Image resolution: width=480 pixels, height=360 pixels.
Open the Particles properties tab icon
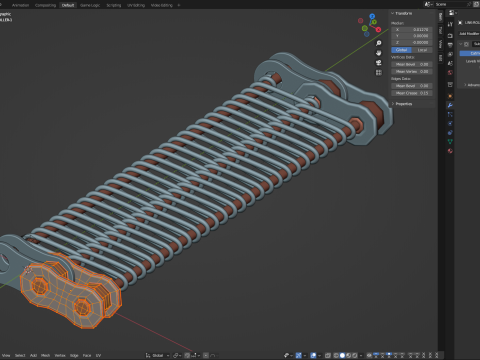(x=450, y=114)
